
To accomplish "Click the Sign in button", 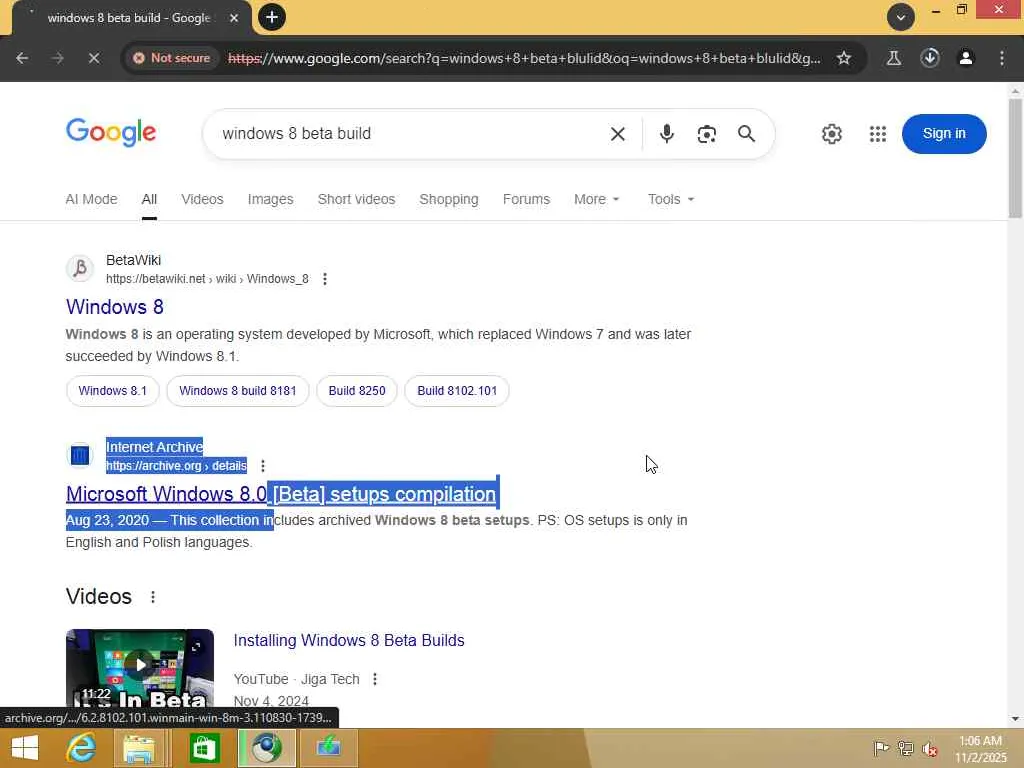I will point(944,134).
